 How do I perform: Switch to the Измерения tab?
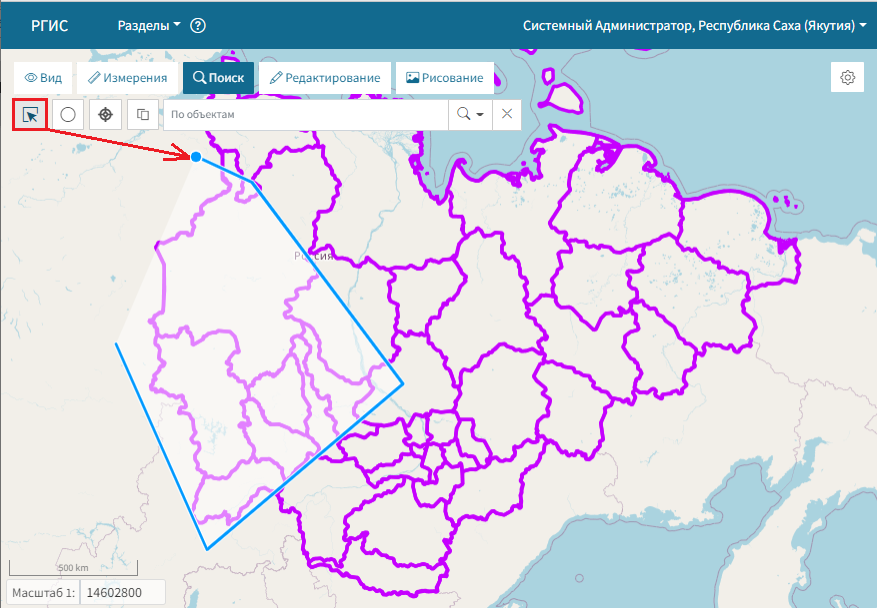pos(127,78)
